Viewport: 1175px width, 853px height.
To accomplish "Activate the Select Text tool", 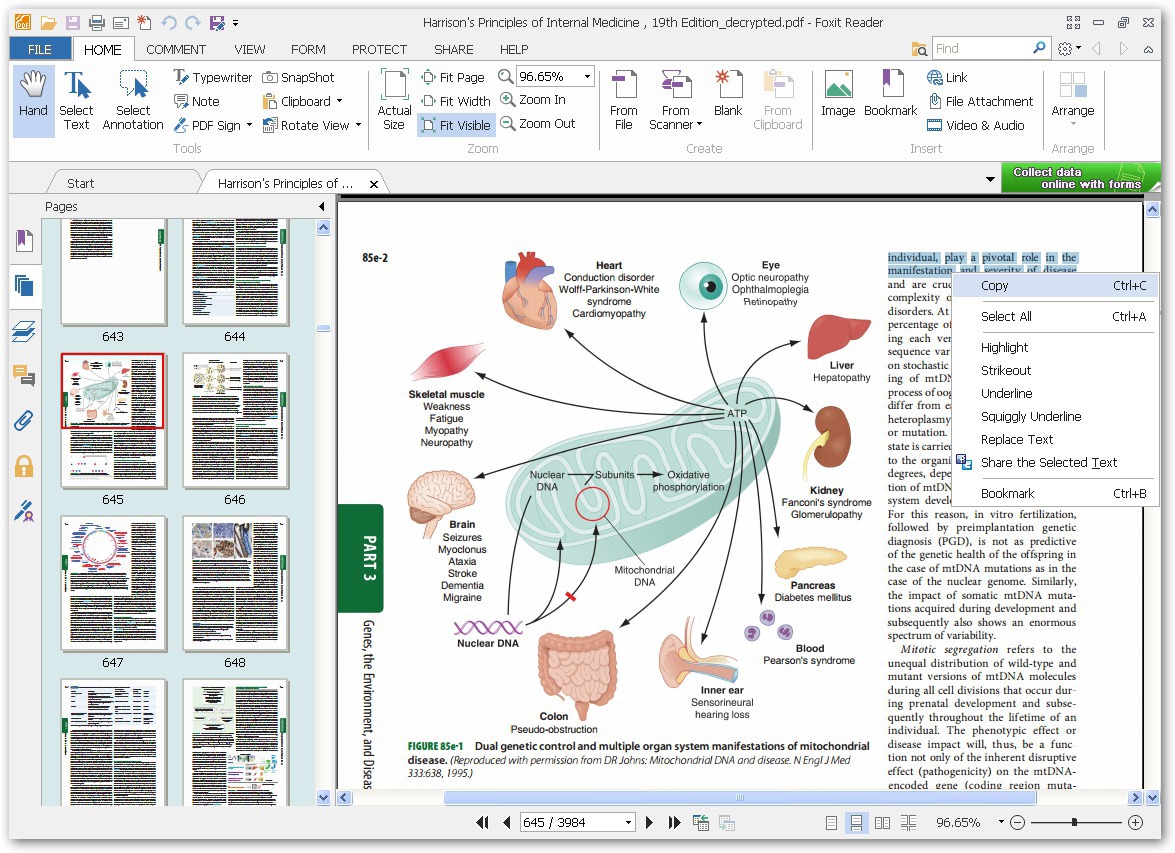I will click(76, 101).
